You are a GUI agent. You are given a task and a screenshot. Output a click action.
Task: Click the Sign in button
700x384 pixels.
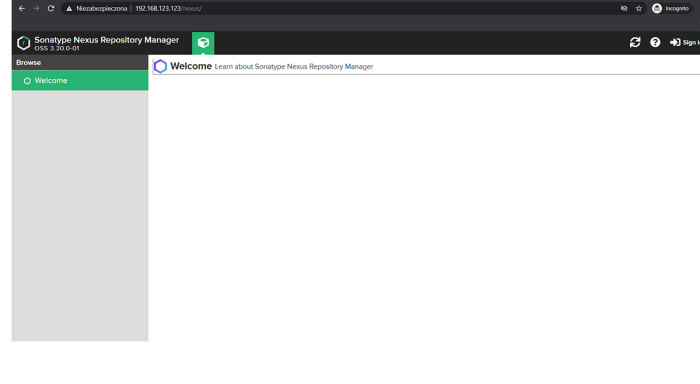coord(685,42)
